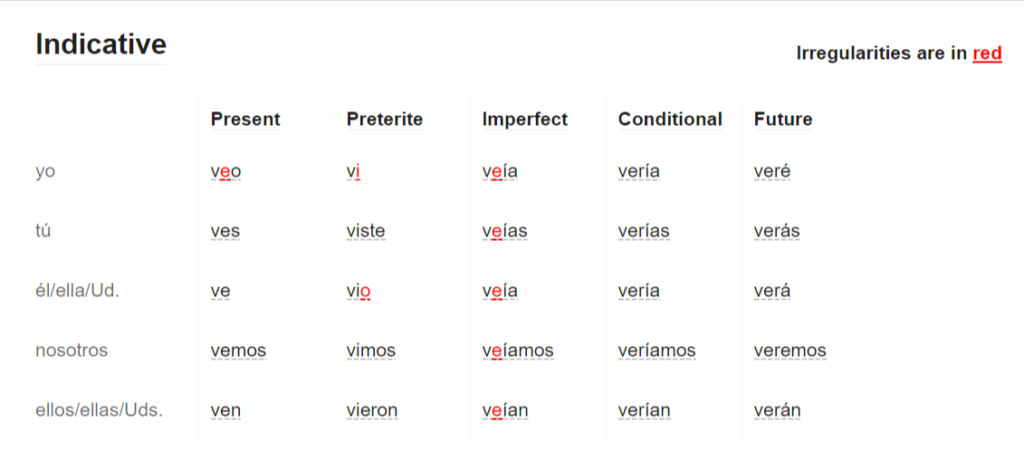Select the preterite form 'viste'
1024x452 pixels.
tap(366, 231)
